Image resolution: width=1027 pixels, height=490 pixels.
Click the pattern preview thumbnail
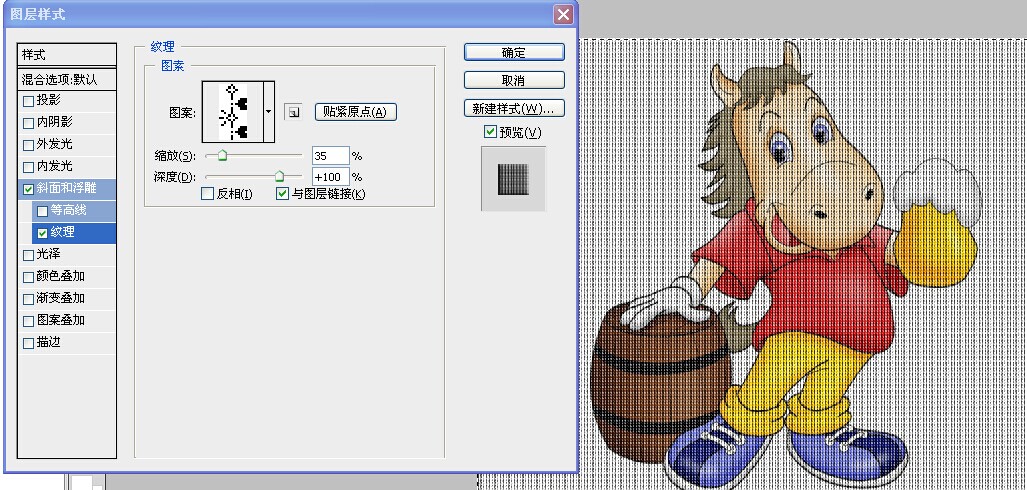click(x=233, y=112)
